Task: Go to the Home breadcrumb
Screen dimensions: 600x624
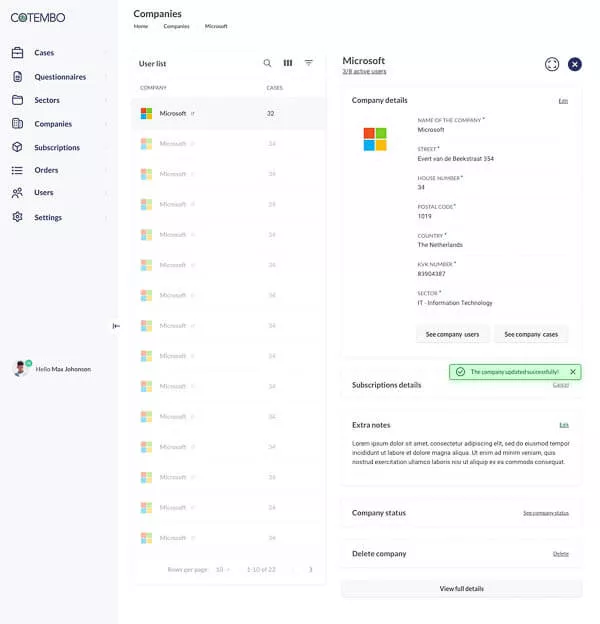Action: [141, 26]
